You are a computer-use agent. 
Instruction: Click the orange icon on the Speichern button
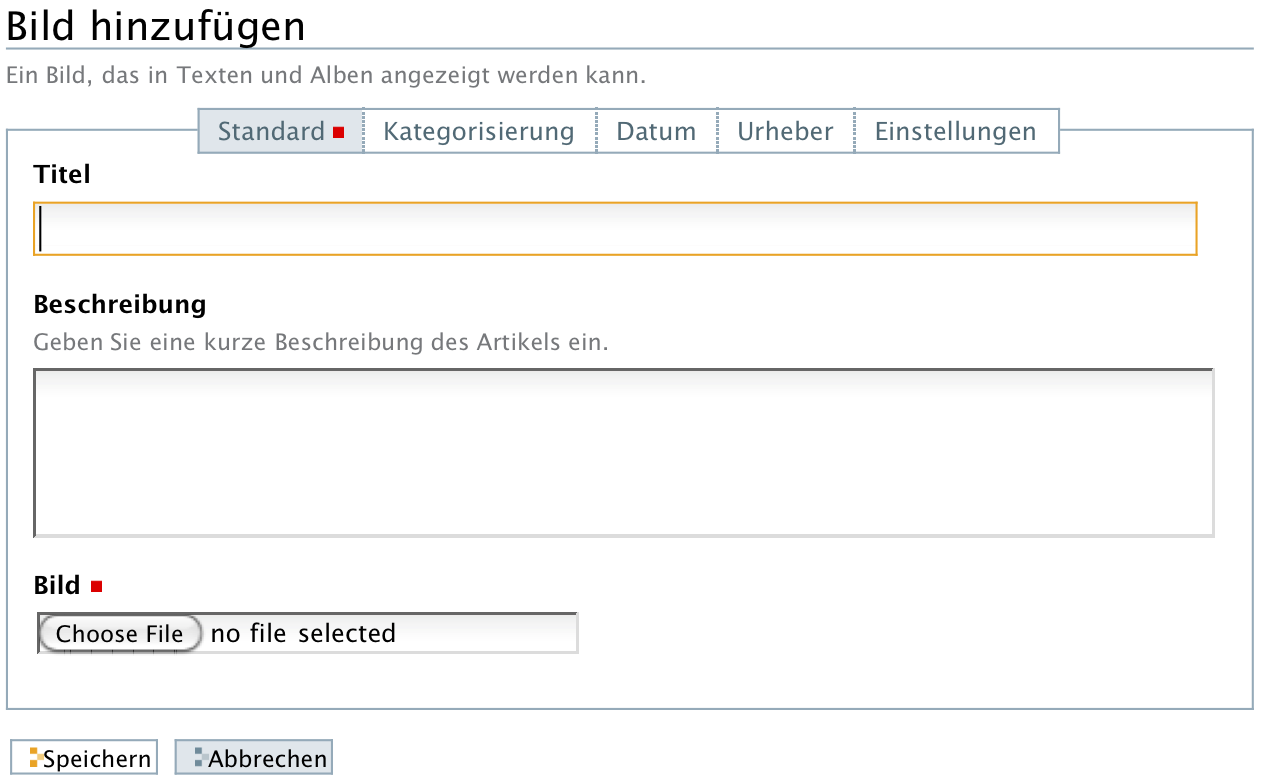[x=35, y=758]
